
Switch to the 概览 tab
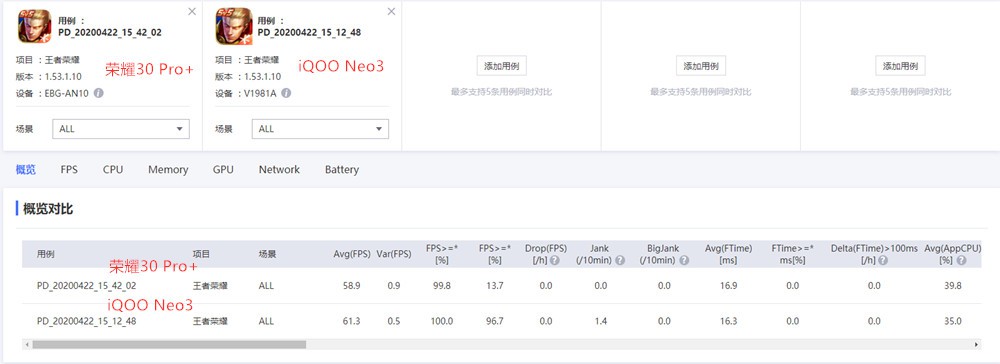coord(26,170)
